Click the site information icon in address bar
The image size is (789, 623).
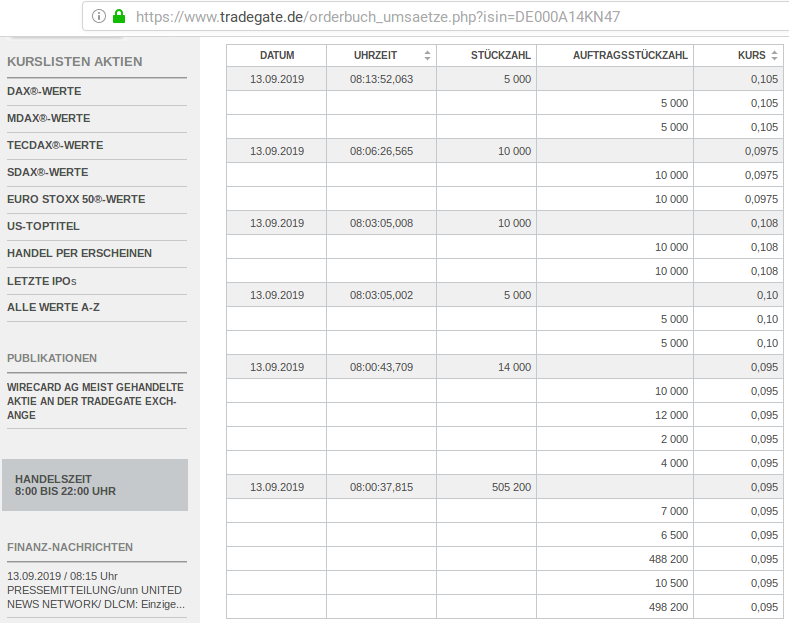pos(99,17)
